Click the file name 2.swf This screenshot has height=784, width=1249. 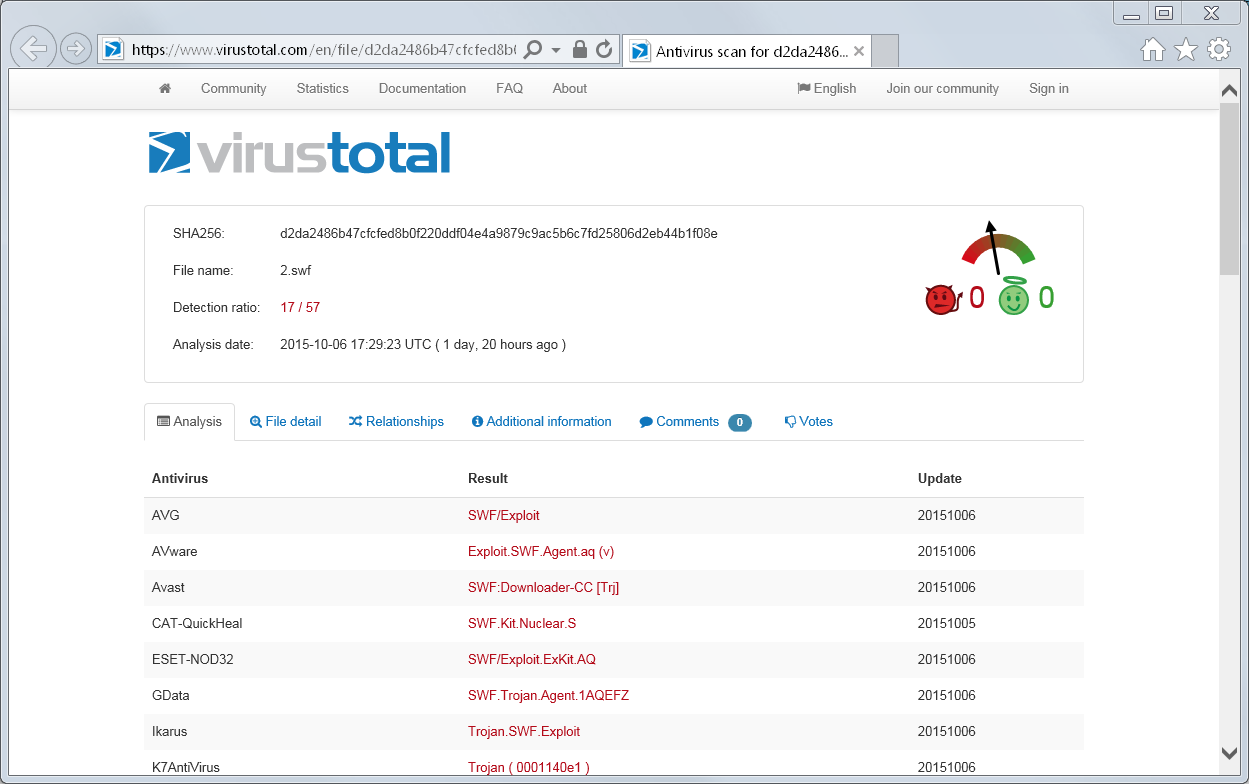click(x=296, y=270)
